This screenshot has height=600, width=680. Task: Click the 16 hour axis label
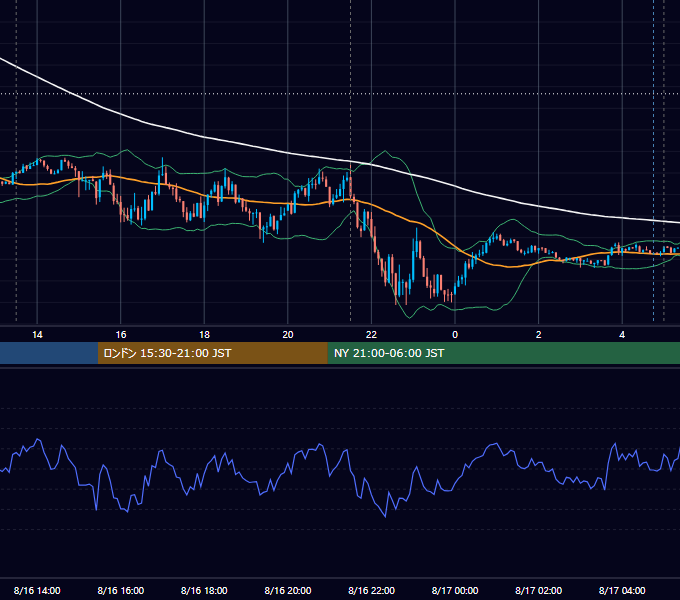(121, 335)
